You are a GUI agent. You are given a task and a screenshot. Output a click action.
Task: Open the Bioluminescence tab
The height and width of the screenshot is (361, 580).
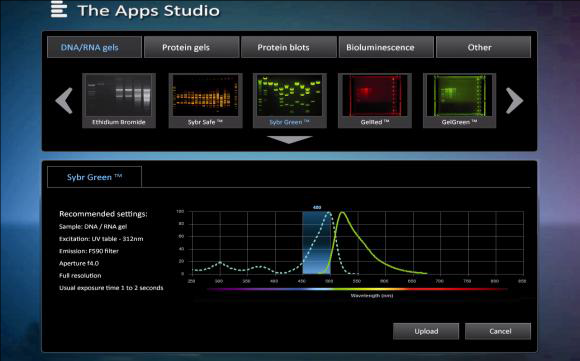[386, 47]
